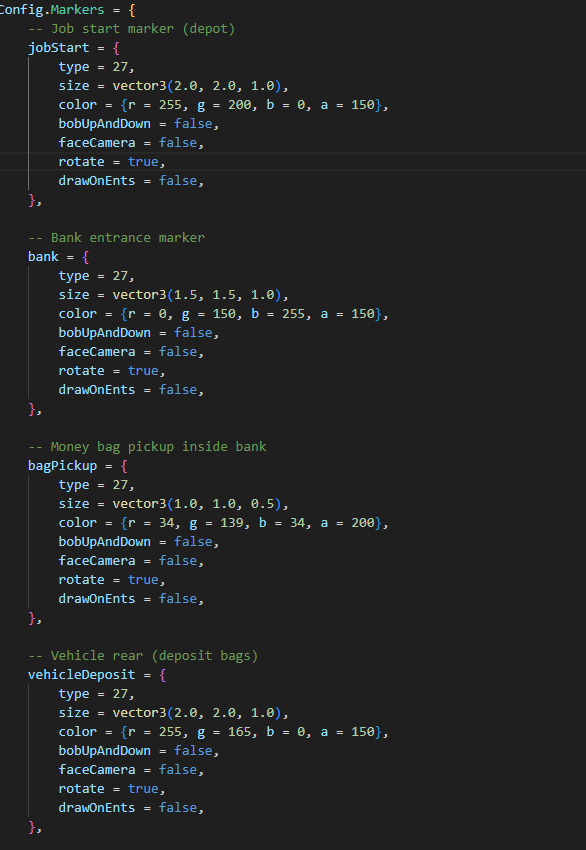Click 'faceCamera = false' in the jobStart block
The width and height of the screenshot is (586, 850).
131,143
